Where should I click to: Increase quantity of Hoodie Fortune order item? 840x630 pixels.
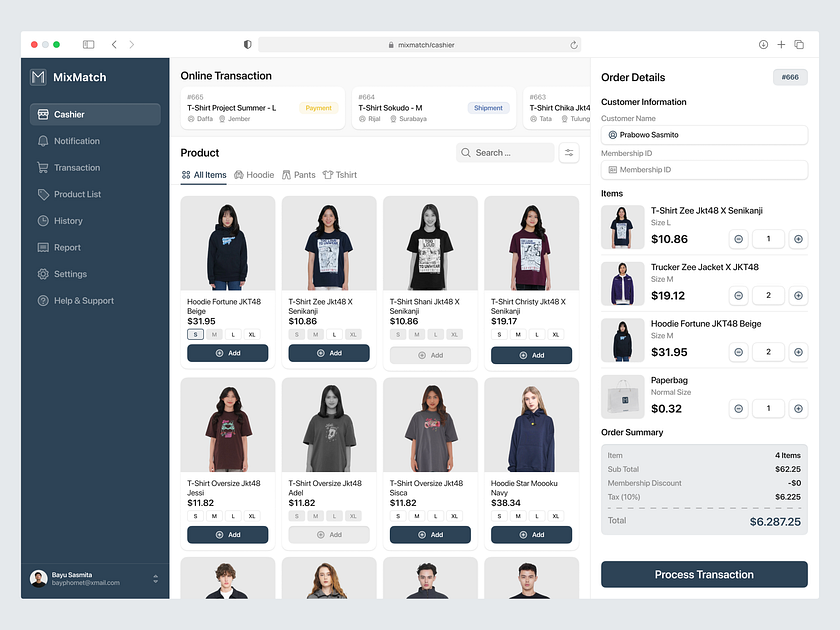click(x=798, y=352)
